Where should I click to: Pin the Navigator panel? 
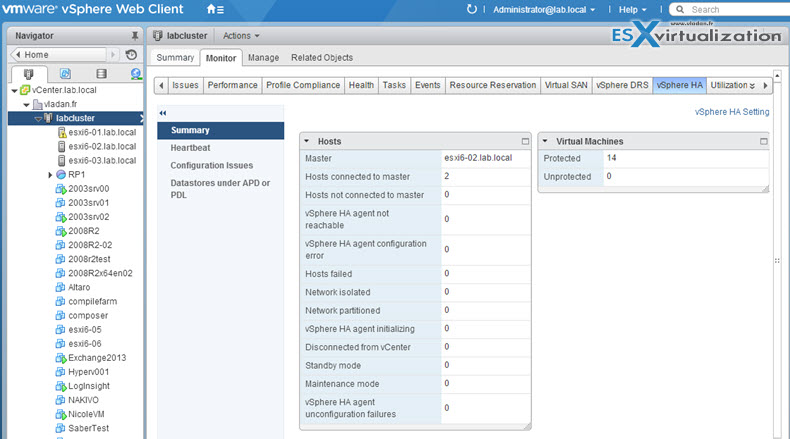pyautogui.click(x=135, y=36)
